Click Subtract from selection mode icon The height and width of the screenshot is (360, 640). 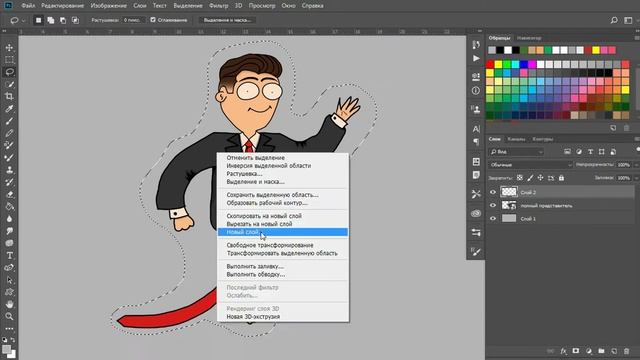pos(63,20)
